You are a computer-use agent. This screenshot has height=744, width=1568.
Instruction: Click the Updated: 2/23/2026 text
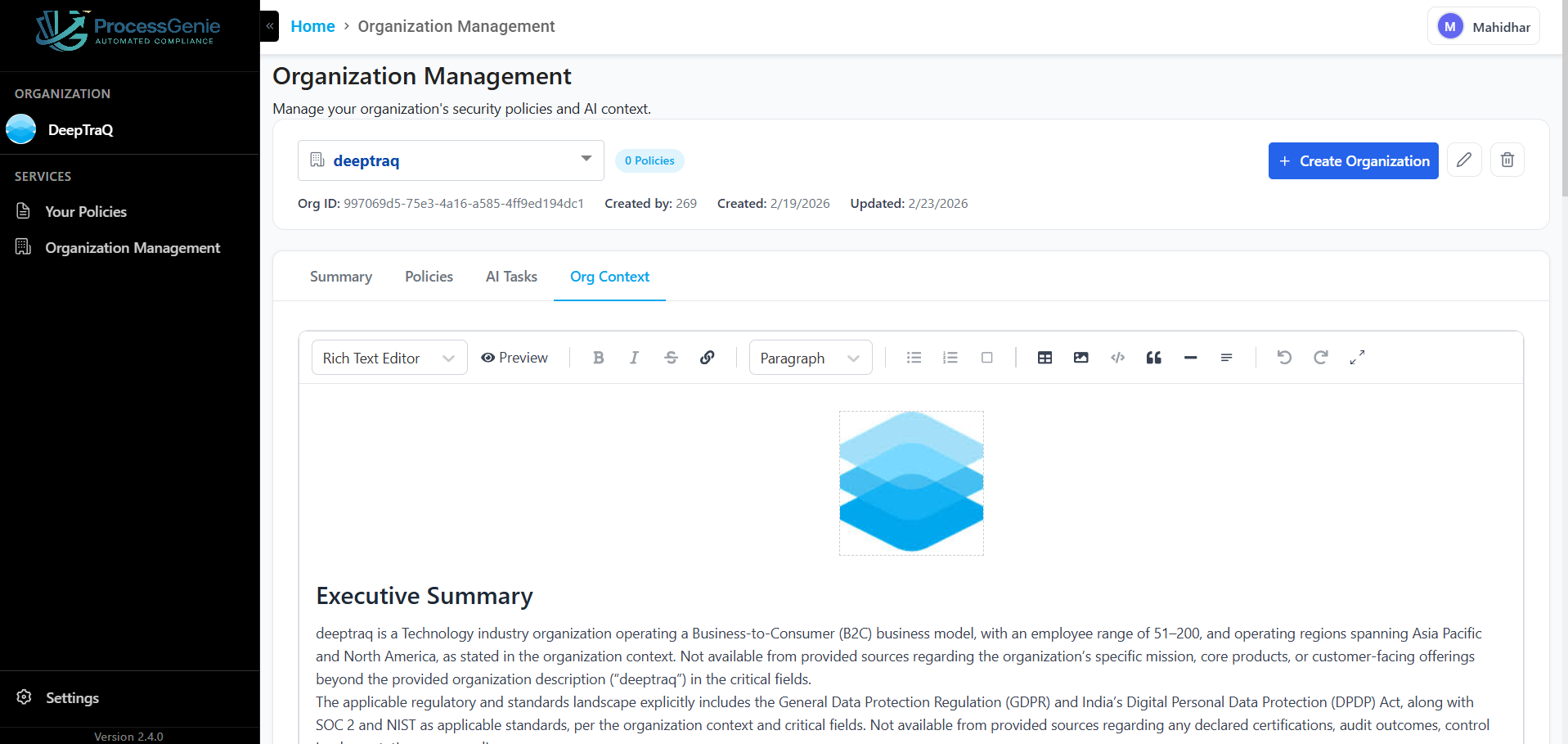click(909, 203)
